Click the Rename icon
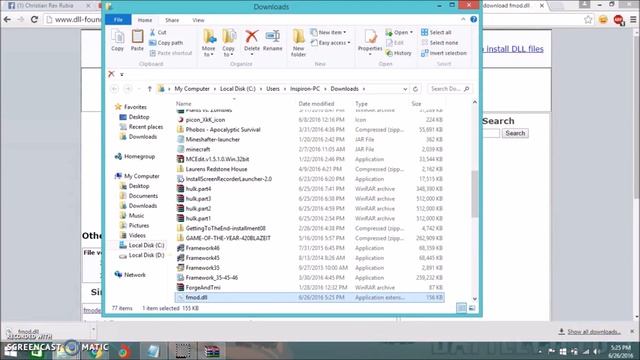The image size is (640, 360). click(272, 40)
